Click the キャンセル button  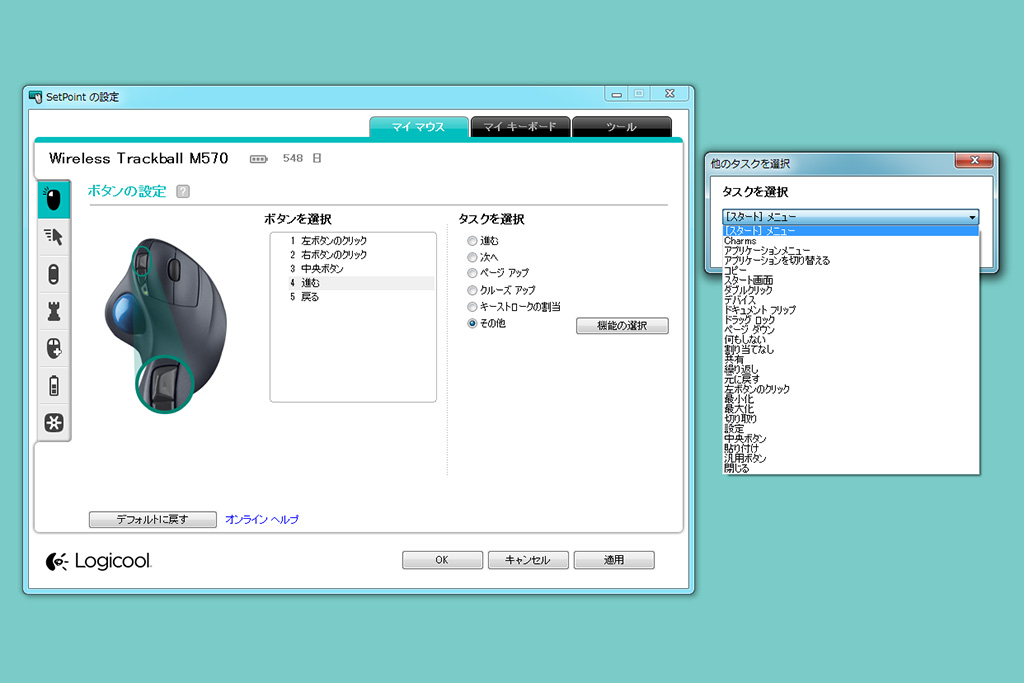(528, 560)
